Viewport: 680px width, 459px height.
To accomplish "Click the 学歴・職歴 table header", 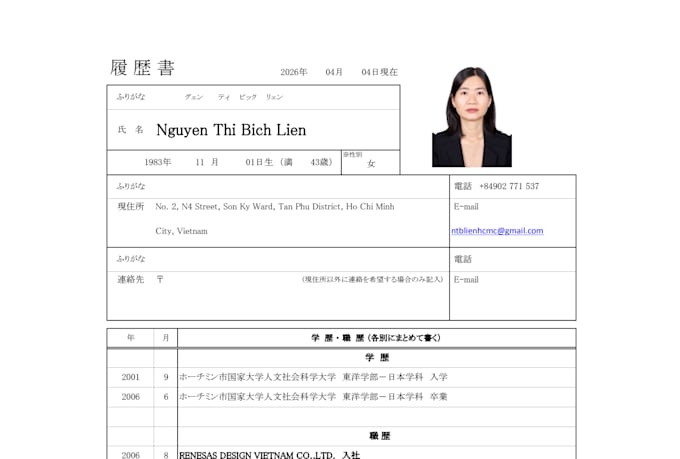I will (376, 338).
